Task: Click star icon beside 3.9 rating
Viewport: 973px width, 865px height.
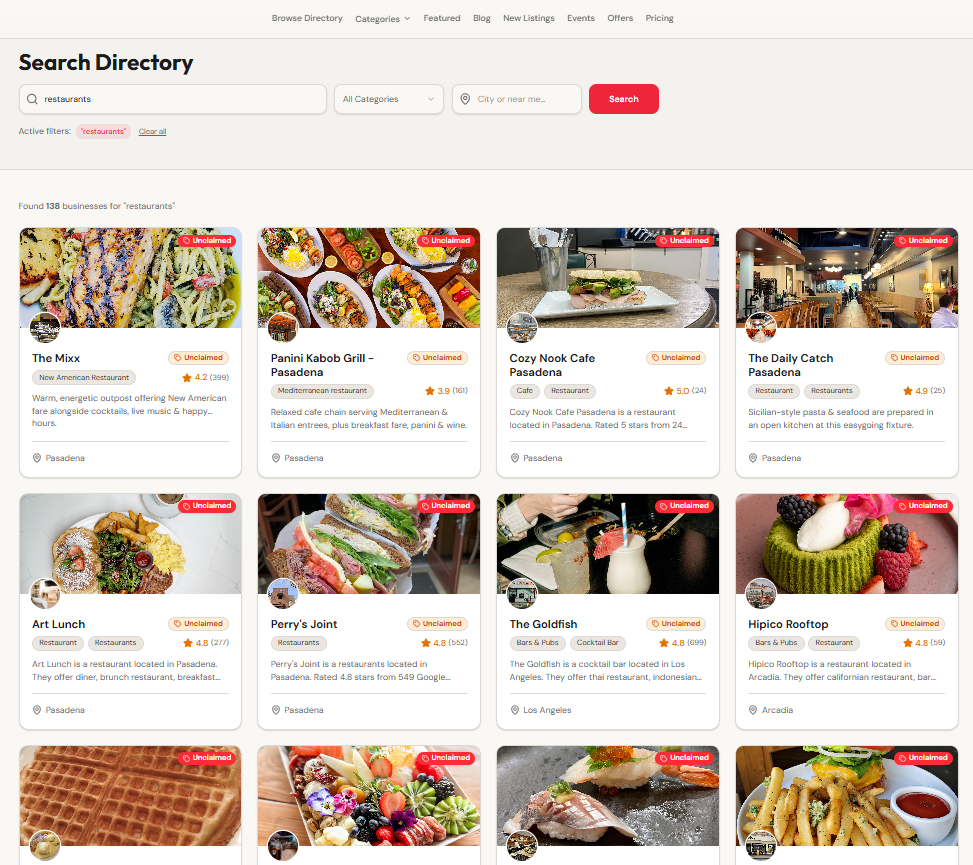Action: 429,391
